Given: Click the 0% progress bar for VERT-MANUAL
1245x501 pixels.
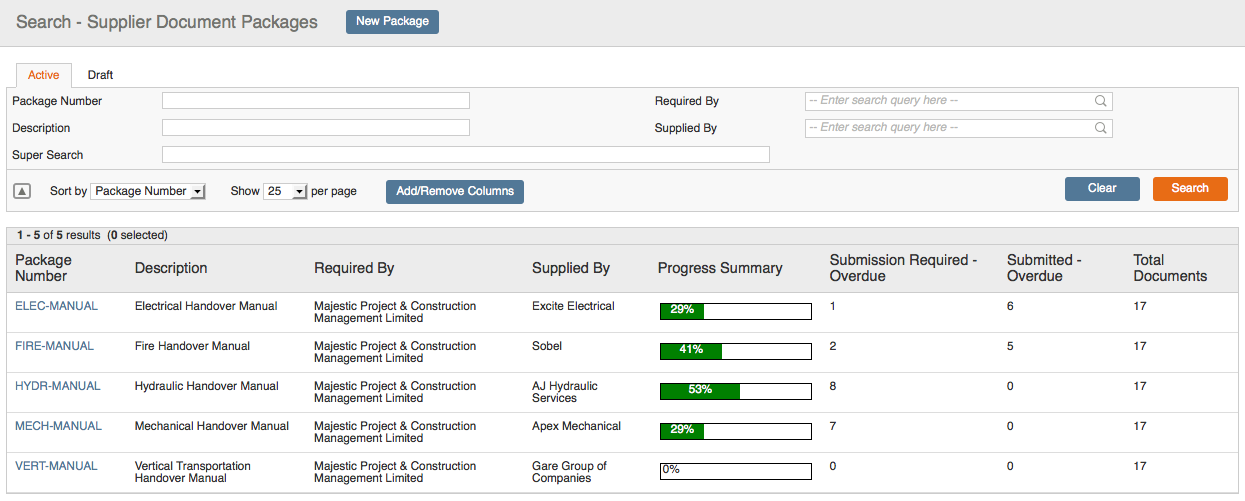Looking at the screenshot, I should pos(735,471).
